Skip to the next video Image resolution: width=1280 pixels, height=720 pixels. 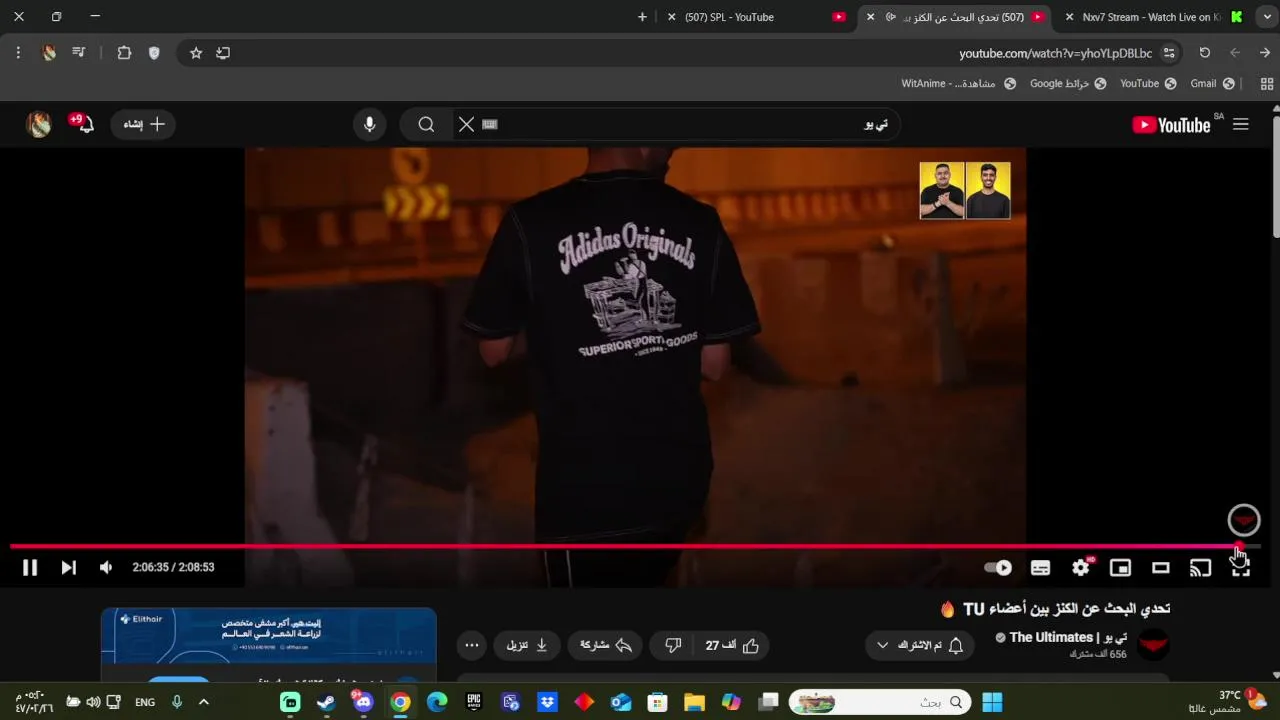pyautogui.click(x=68, y=568)
